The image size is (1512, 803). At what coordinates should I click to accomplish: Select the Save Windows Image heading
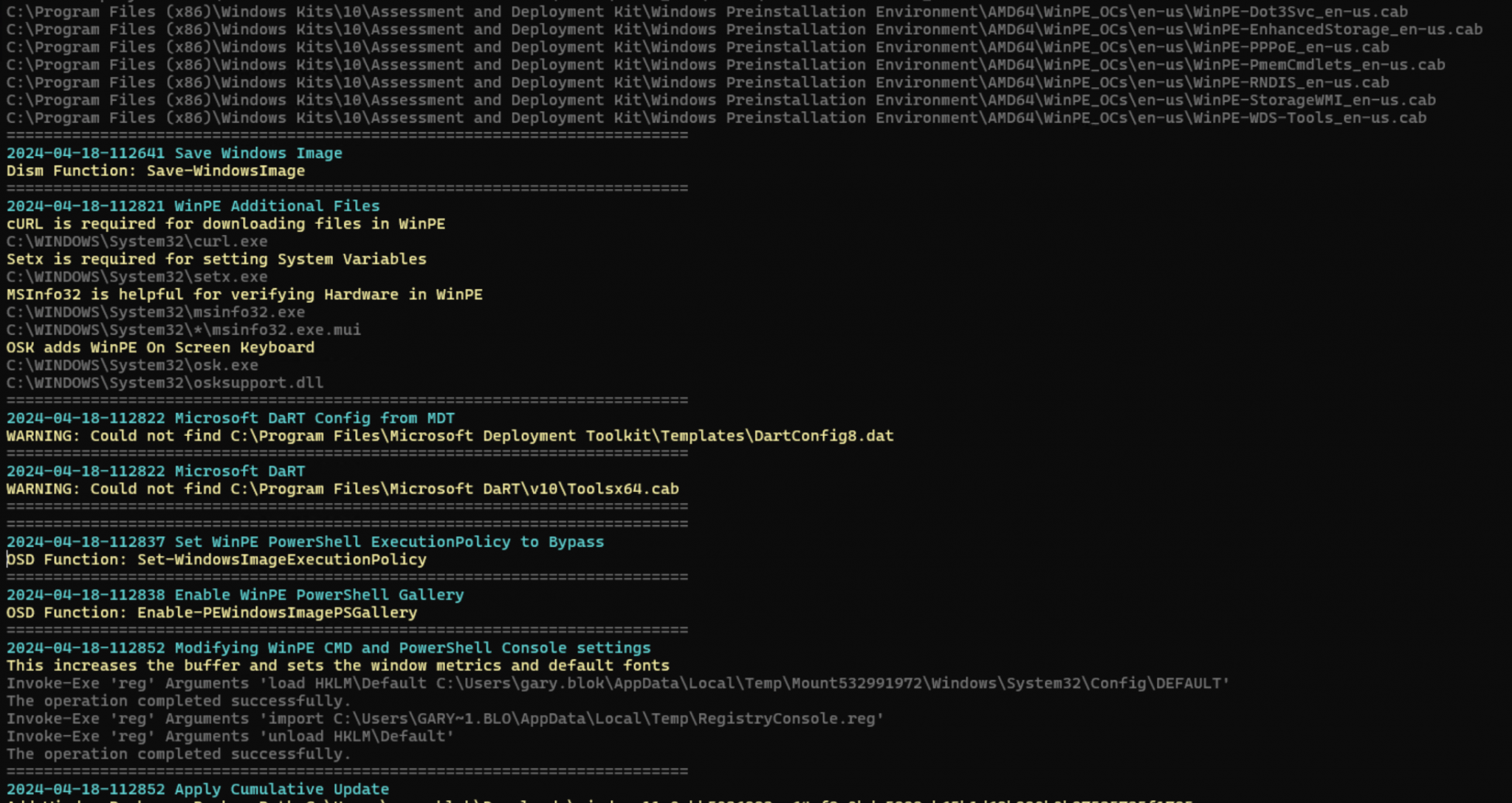point(173,153)
